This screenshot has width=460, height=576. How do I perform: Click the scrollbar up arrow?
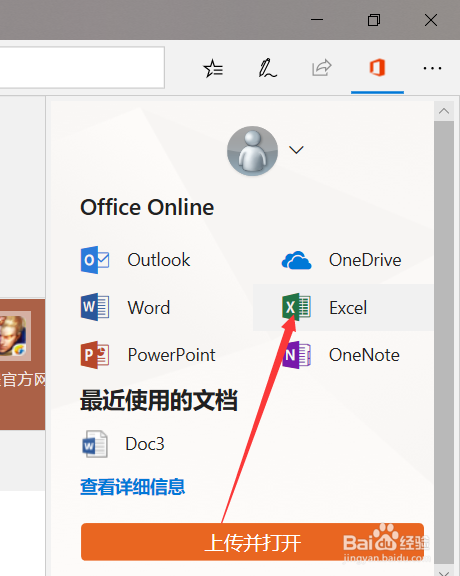click(444, 111)
